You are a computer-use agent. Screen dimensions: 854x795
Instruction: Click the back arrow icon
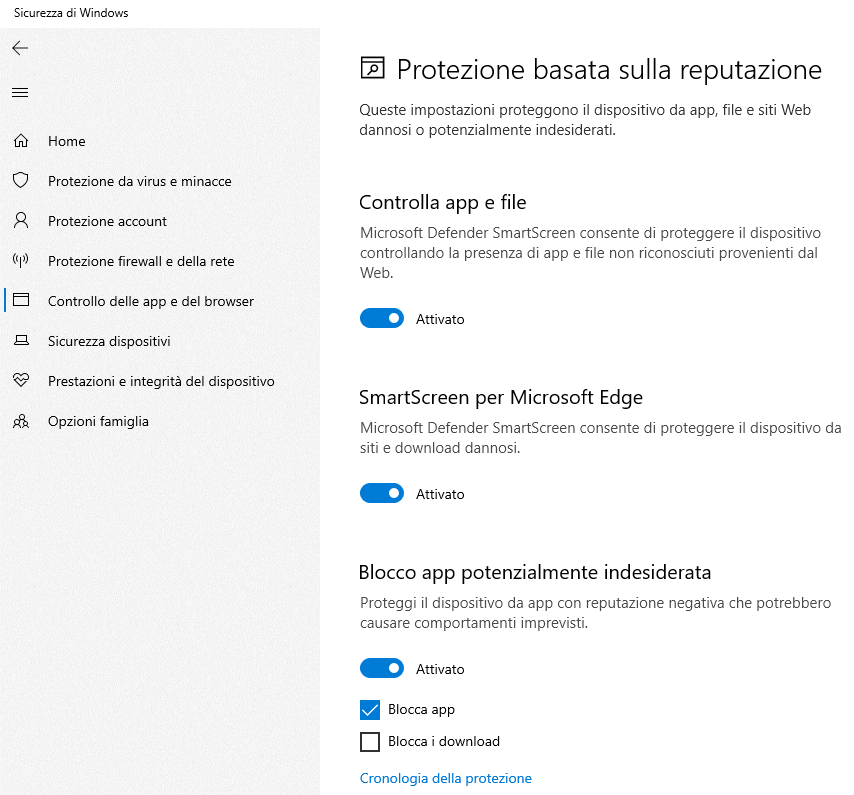[20, 48]
